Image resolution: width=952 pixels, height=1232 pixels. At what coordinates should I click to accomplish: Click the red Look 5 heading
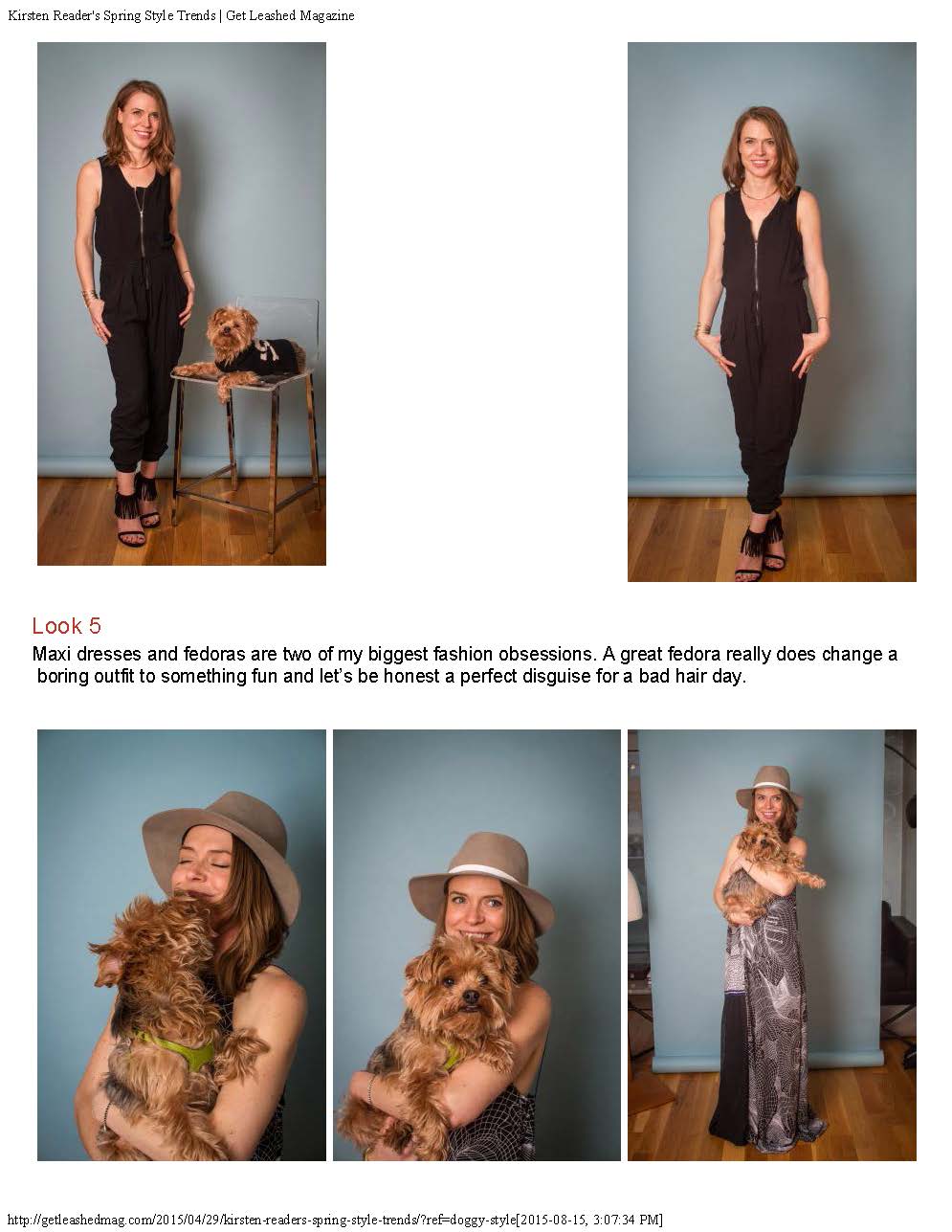point(66,626)
